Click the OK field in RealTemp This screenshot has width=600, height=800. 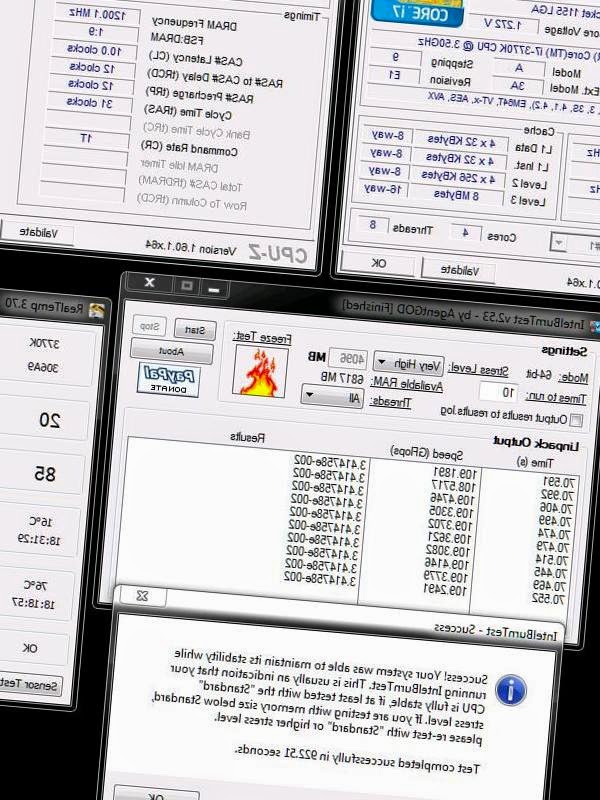[x=31, y=647]
